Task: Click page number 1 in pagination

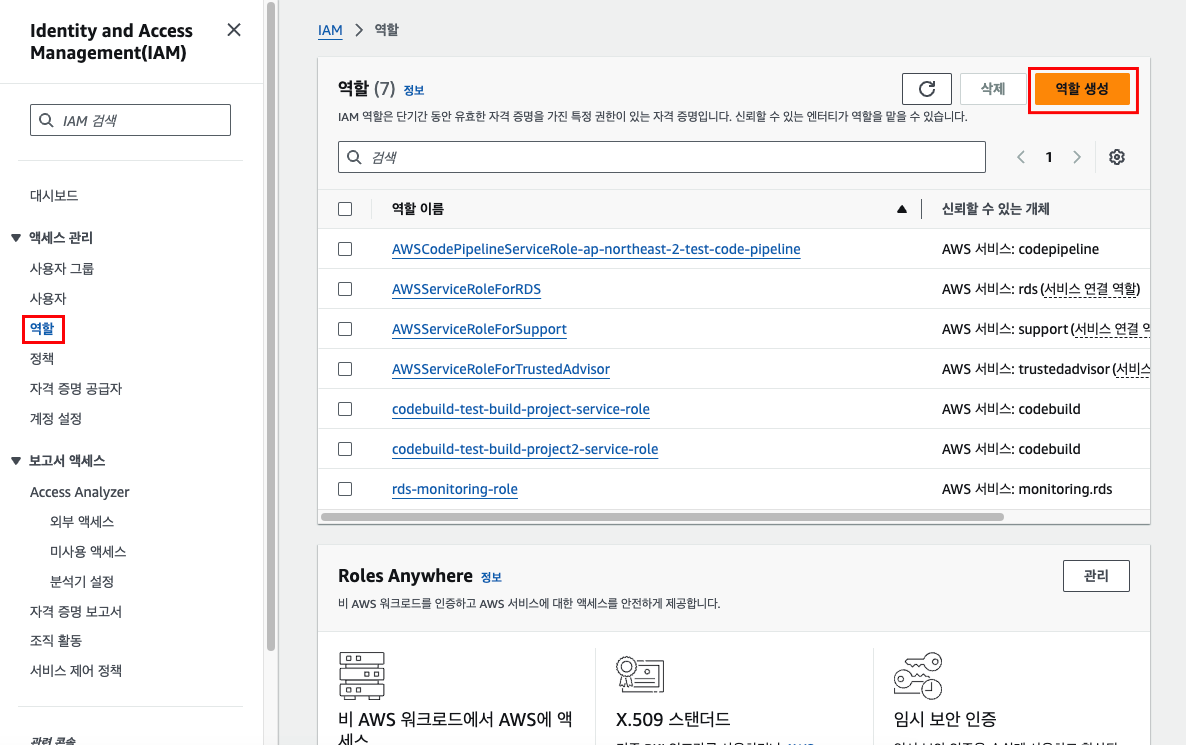Action: tap(1048, 157)
